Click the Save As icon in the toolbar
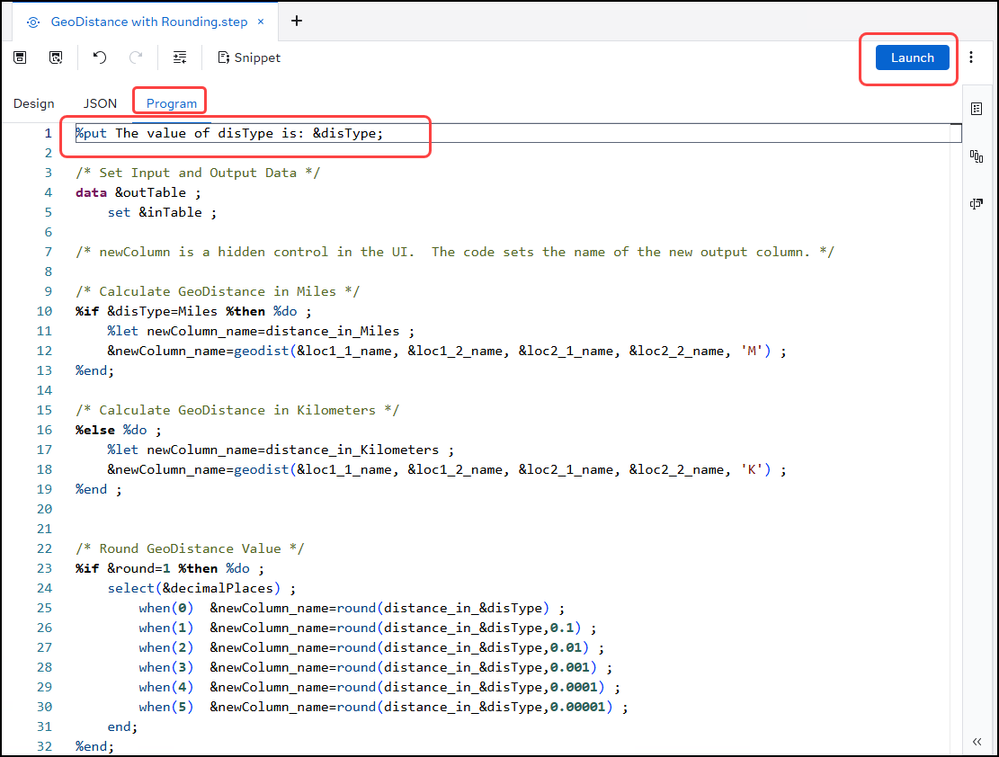The width and height of the screenshot is (999, 757). pyautogui.click(x=56, y=57)
